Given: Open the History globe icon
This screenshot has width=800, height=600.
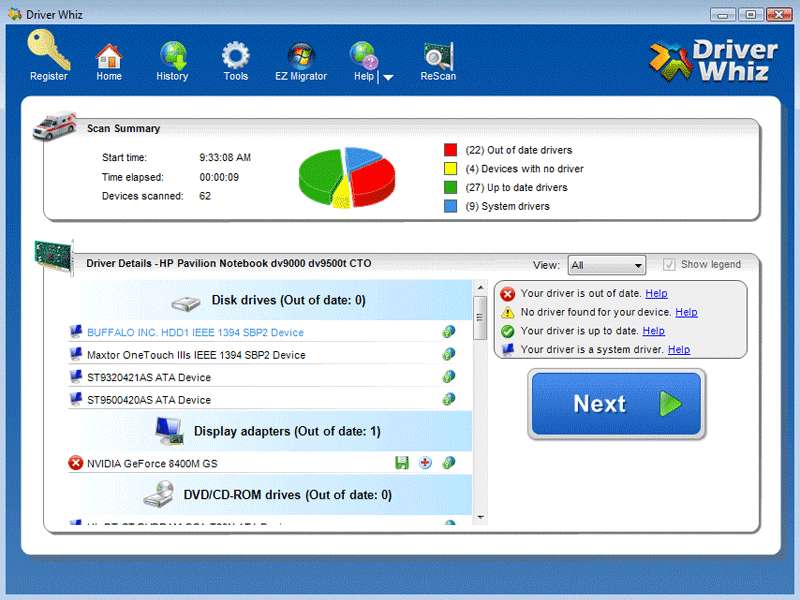Looking at the screenshot, I should 173,56.
